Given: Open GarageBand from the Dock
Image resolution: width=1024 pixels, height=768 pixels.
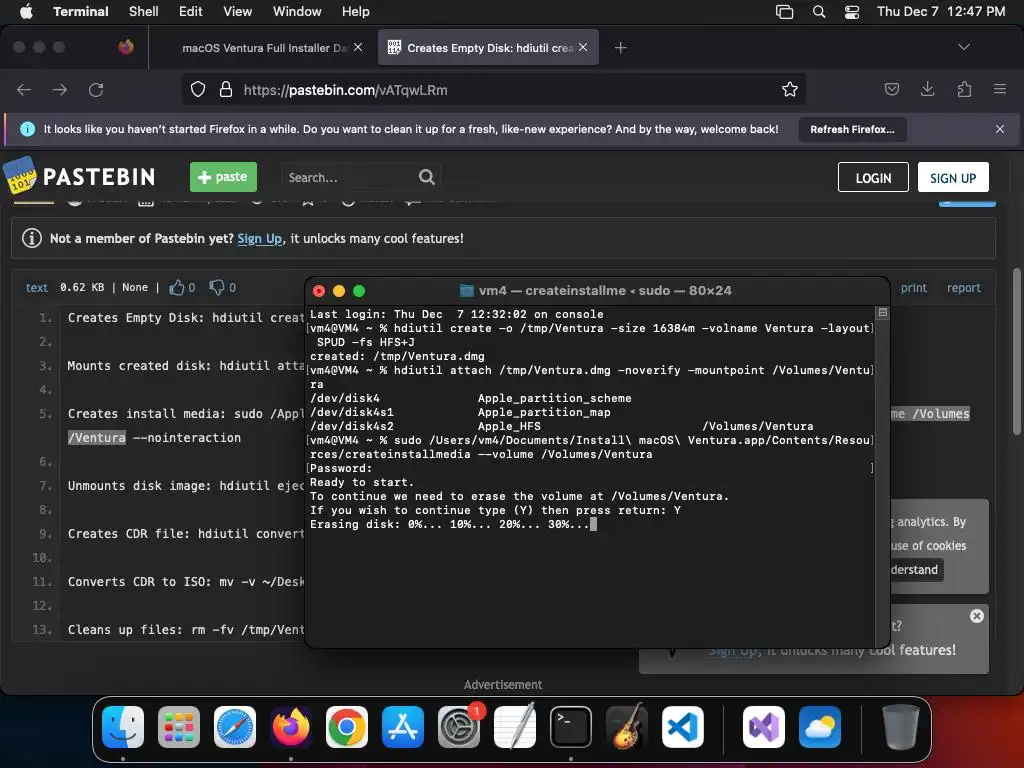Looking at the screenshot, I should point(627,727).
